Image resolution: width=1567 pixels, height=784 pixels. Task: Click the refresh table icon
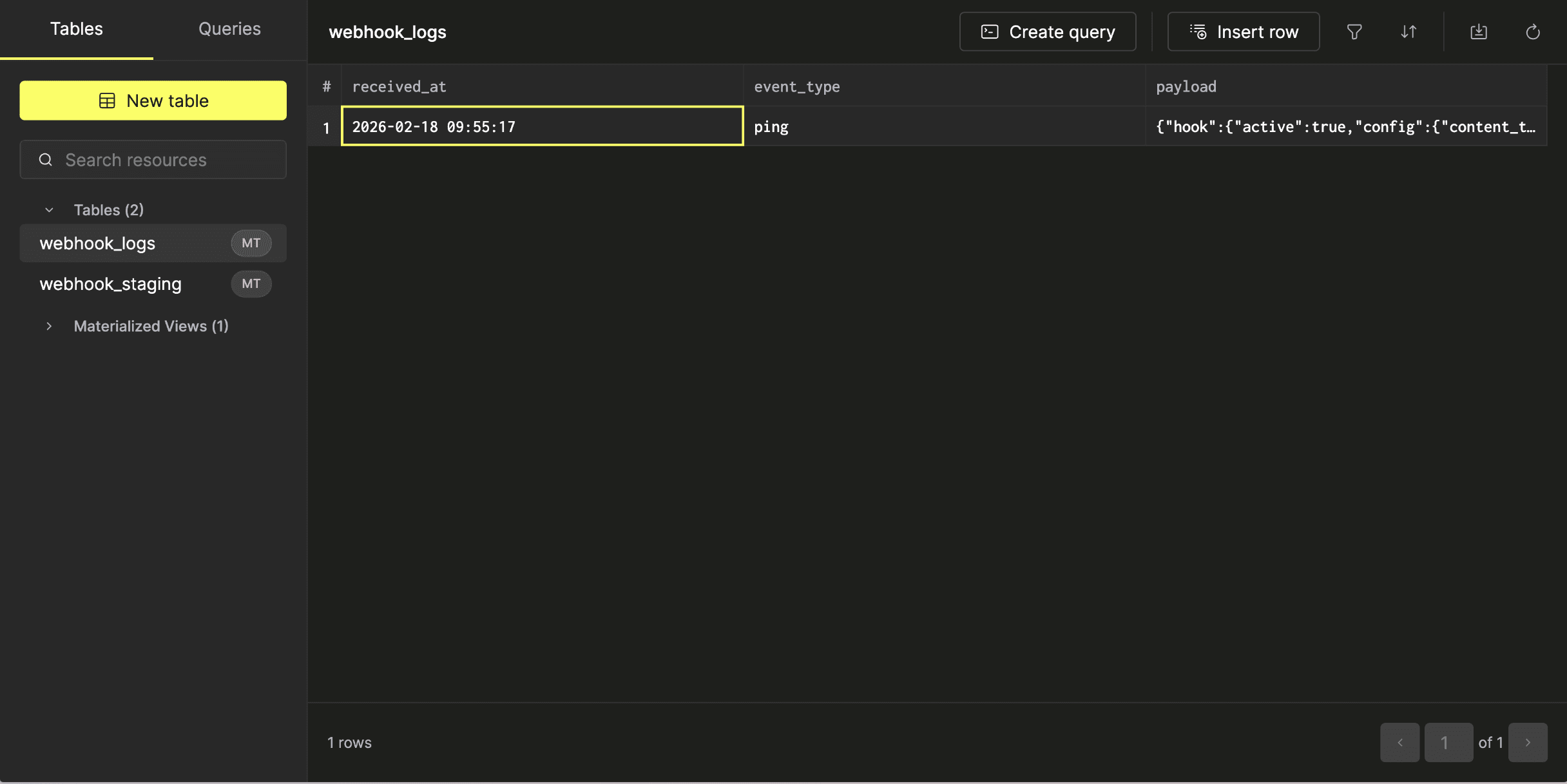click(1533, 32)
